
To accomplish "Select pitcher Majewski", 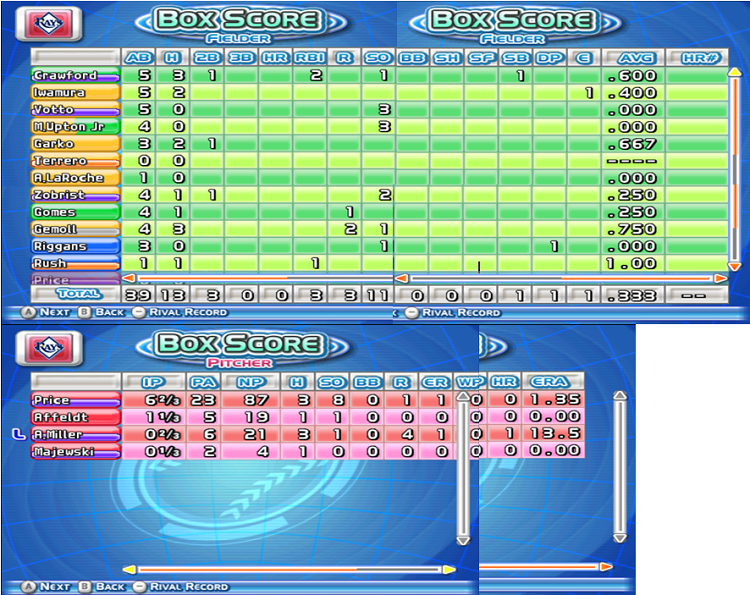I will coord(75,451).
